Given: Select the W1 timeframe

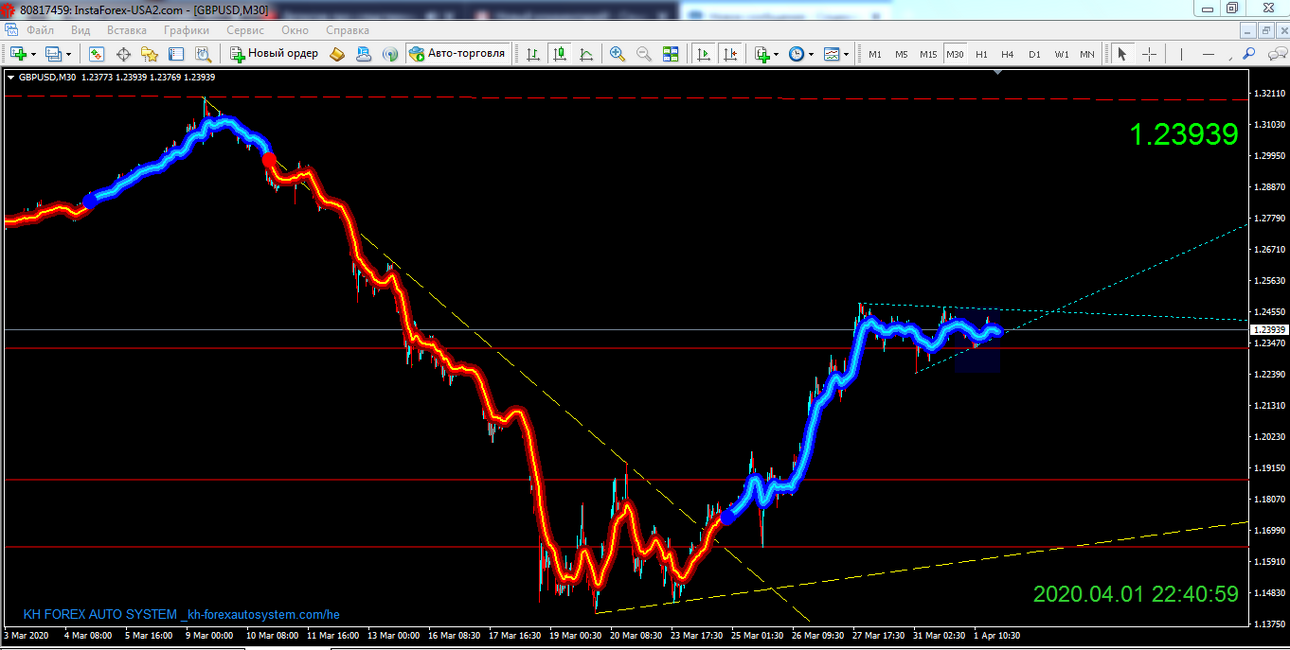Looking at the screenshot, I should pos(1061,54).
